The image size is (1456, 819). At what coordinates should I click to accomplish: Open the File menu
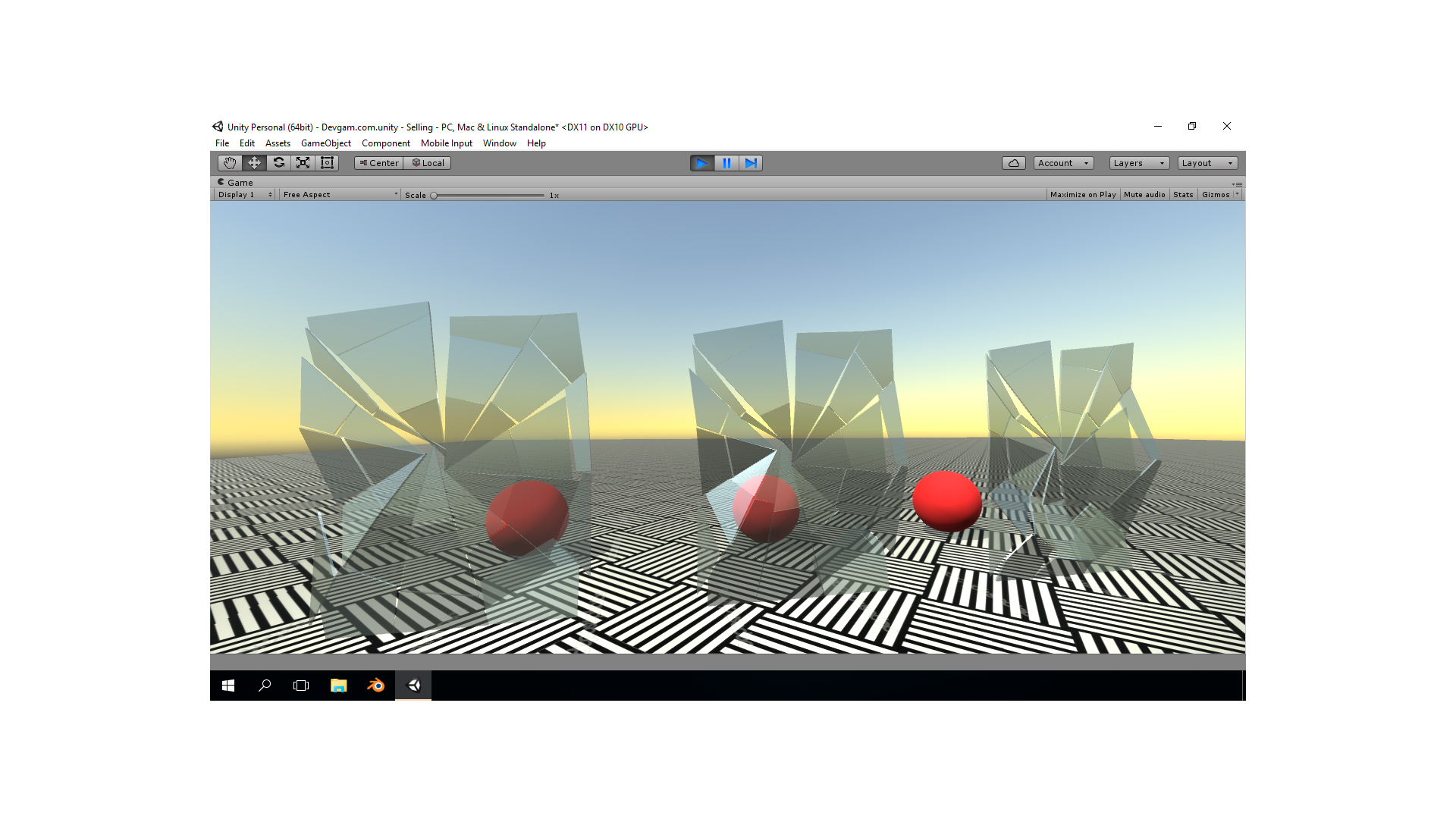[222, 143]
